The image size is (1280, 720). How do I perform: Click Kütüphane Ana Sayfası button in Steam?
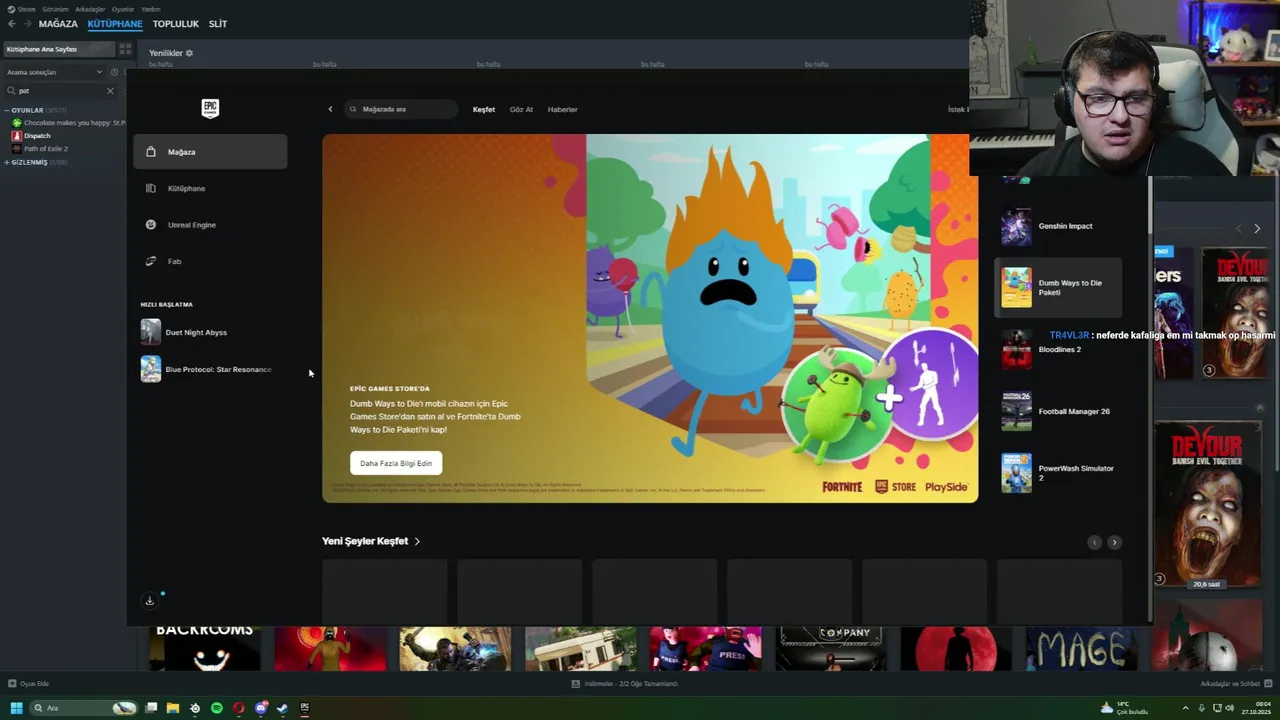tap(60, 49)
